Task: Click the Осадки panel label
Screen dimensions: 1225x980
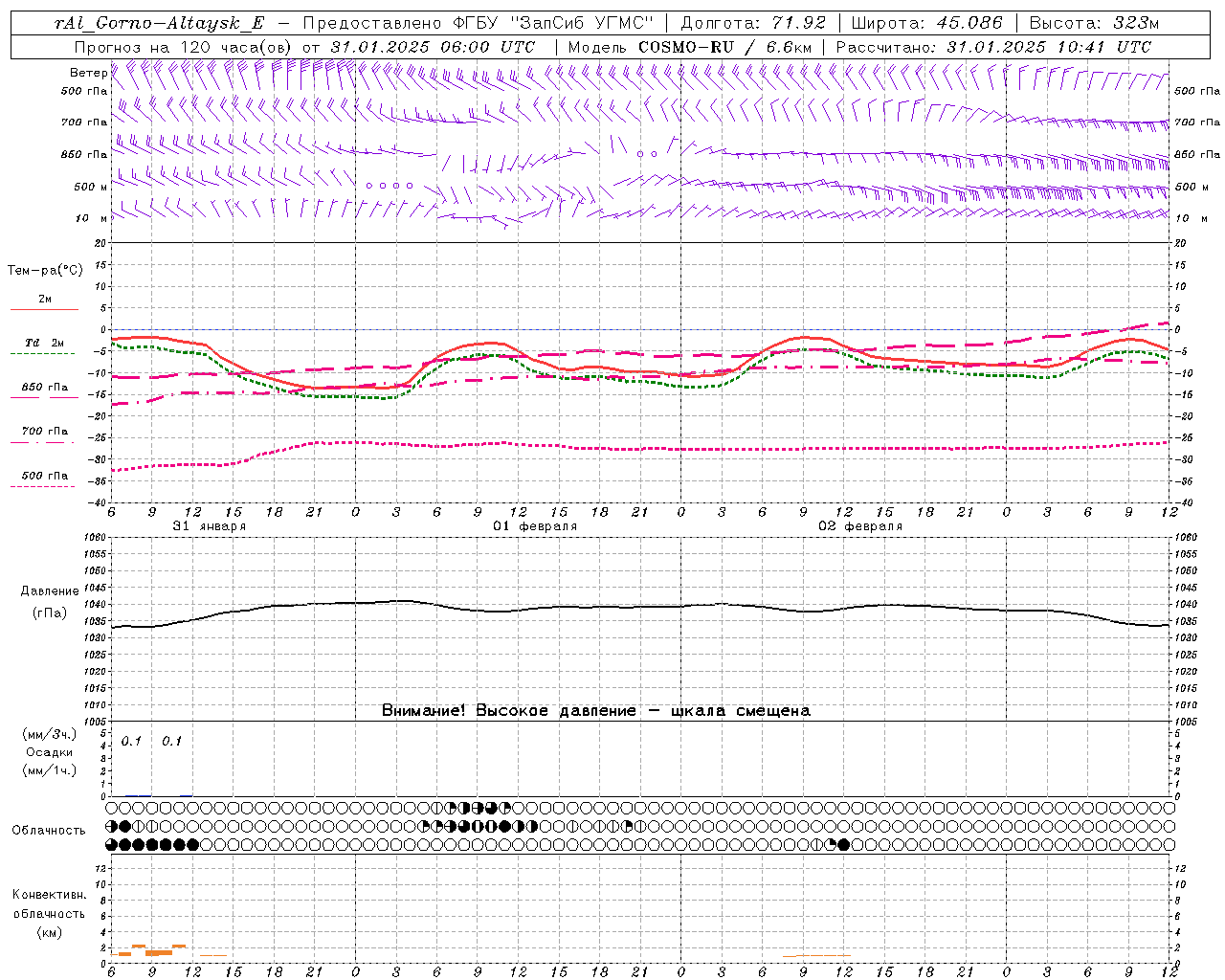Action: pyautogui.click(x=50, y=752)
